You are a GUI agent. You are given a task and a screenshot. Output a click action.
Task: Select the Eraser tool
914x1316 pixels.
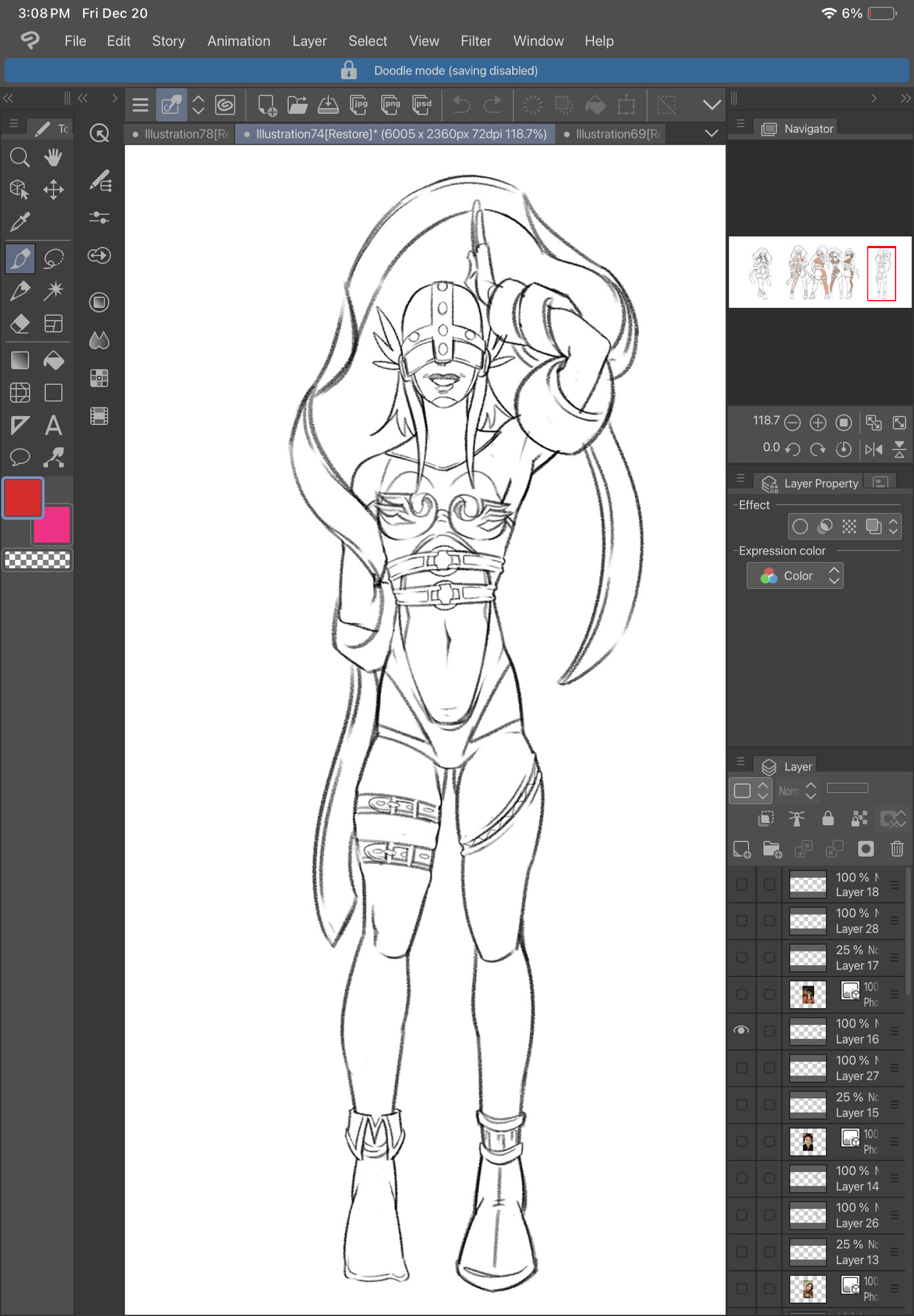[20, 324]
